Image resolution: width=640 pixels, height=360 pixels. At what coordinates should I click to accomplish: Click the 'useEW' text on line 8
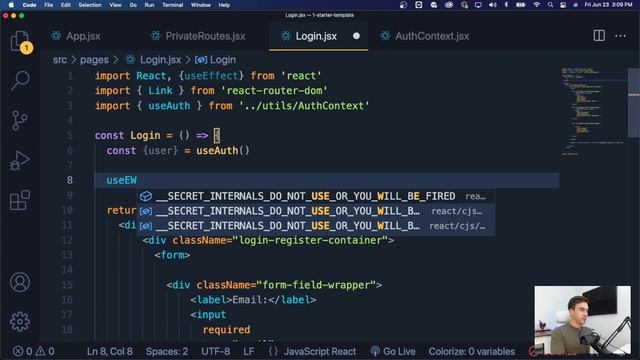pos(122,180)
